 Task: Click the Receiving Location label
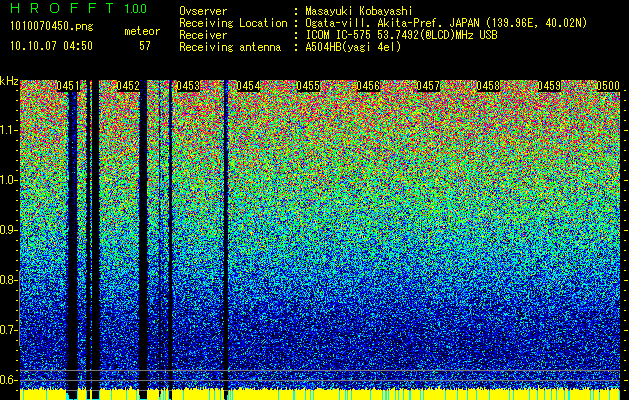point(233,23)
